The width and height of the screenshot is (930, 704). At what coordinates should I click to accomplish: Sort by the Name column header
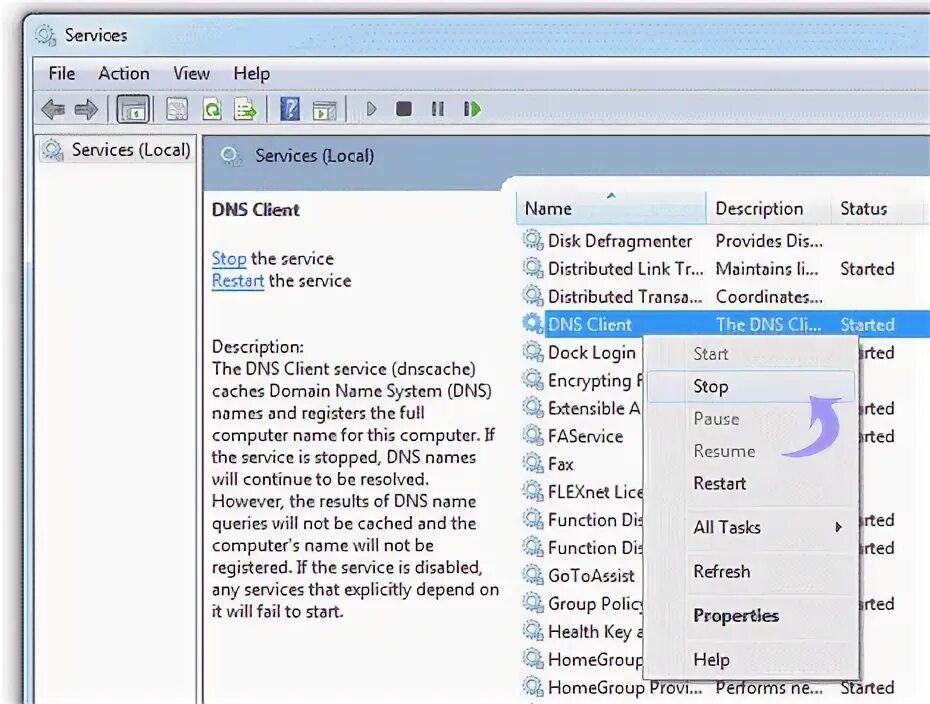click(611, 208)
